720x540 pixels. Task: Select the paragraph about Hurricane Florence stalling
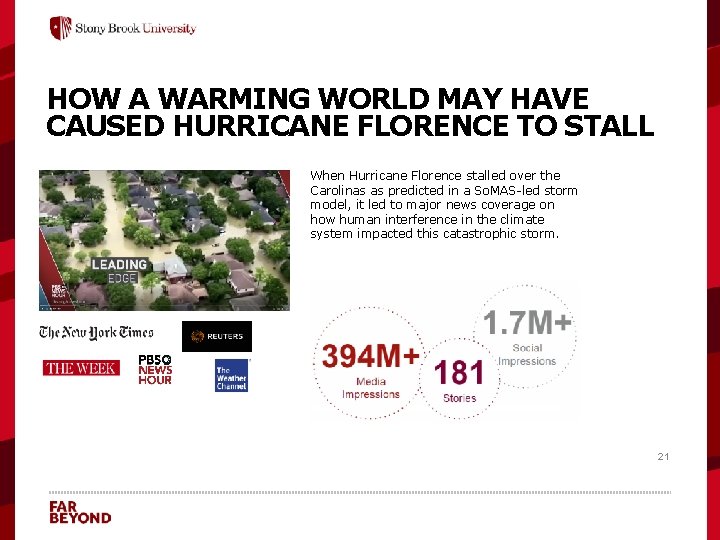pos(444,204)
